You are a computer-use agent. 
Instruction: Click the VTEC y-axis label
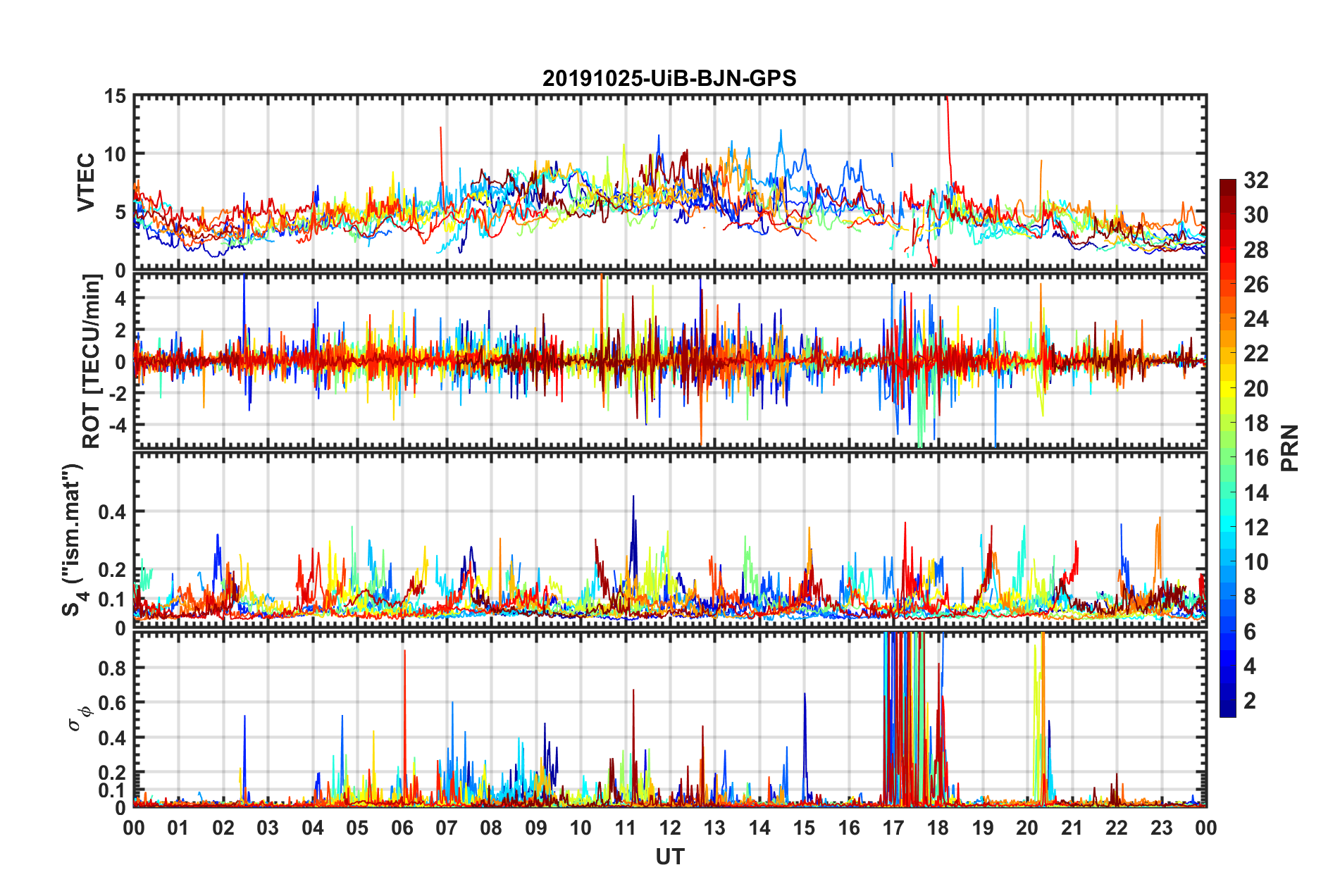[x=85, y=182]
